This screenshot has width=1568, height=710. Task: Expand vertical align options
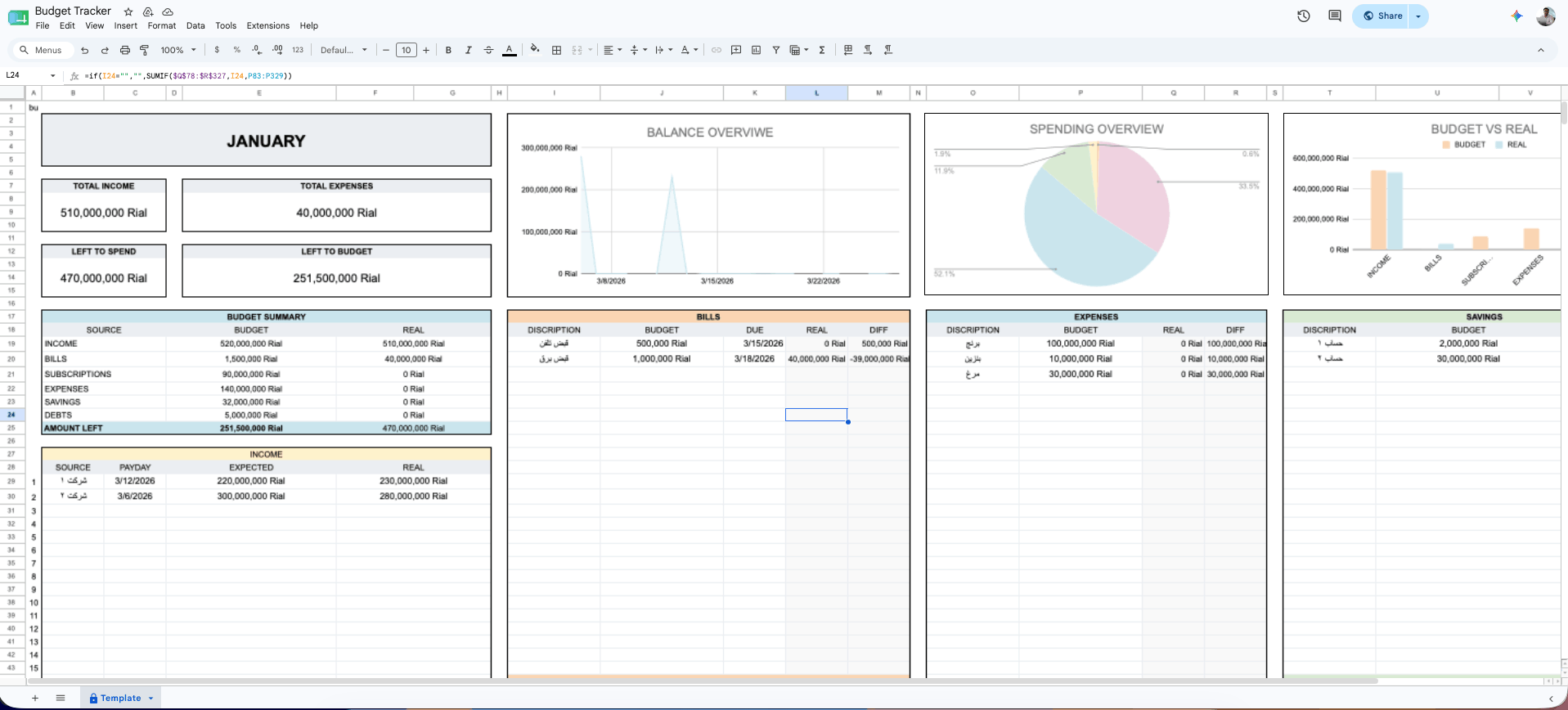click(639, 50)
